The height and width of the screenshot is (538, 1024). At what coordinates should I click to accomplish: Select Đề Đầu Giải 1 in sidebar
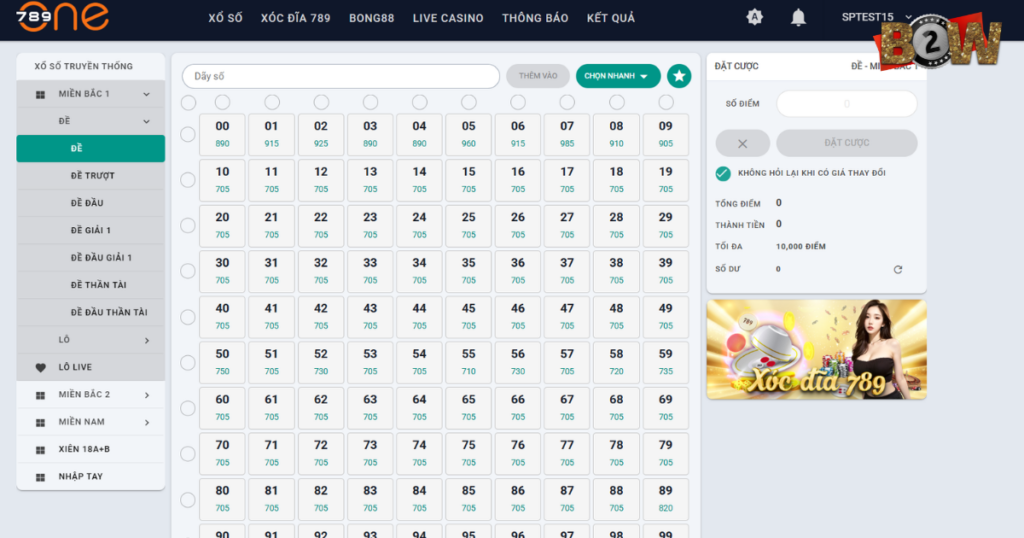point(91,258)
